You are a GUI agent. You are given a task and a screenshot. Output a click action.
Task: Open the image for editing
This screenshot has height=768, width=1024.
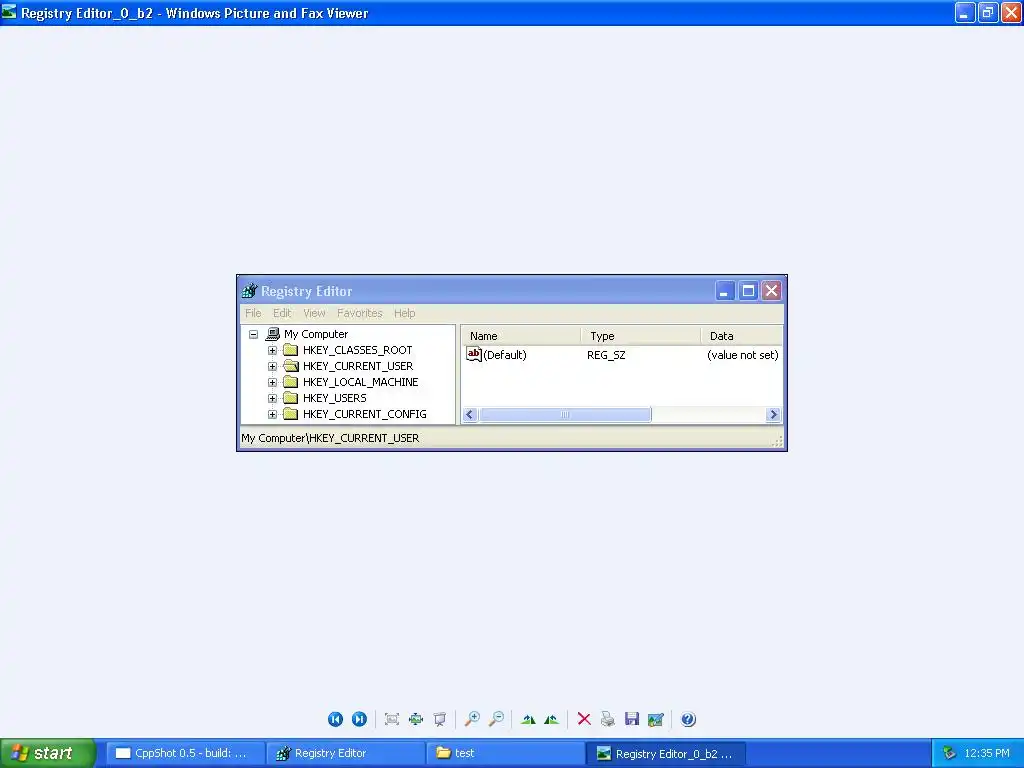(x=656, y=719)
